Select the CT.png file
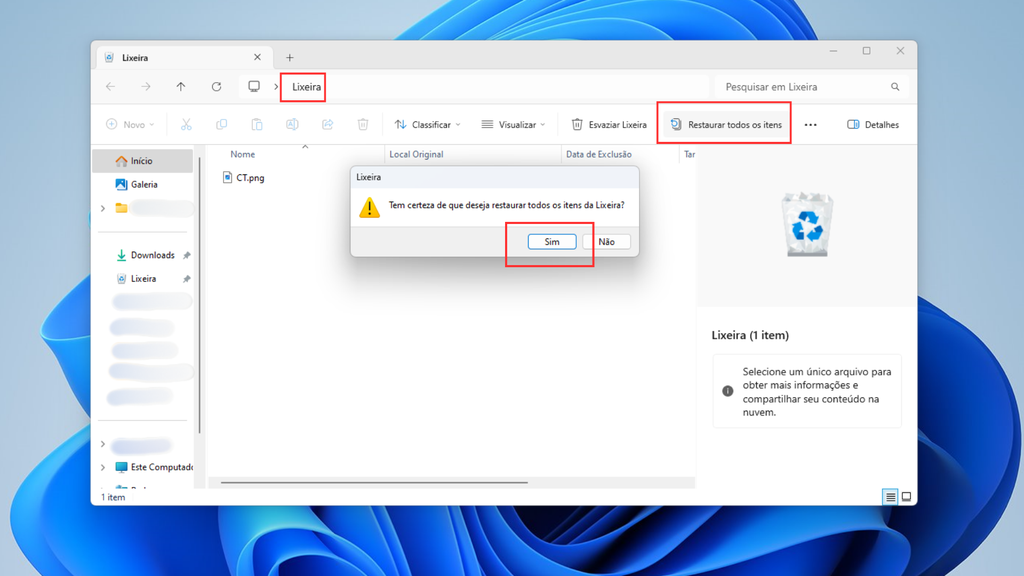Image resolution: width=1024 pixels, height=576 pixels. pos(244,178)
